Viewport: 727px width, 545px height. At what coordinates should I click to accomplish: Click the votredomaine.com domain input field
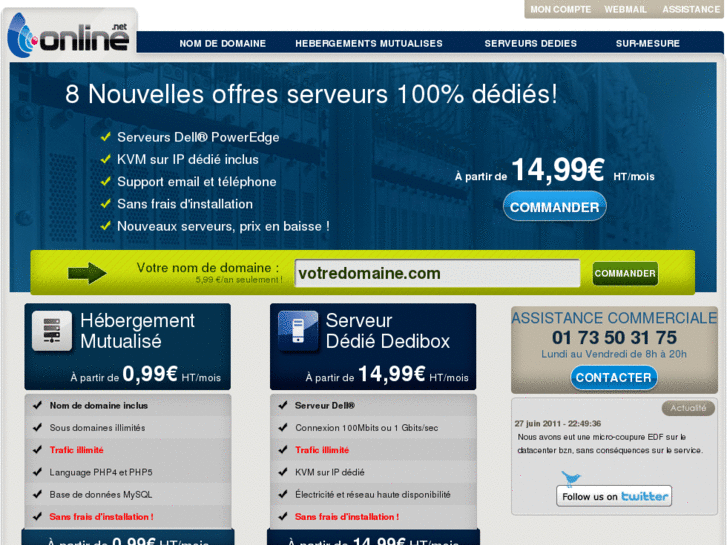pos(437,273)
